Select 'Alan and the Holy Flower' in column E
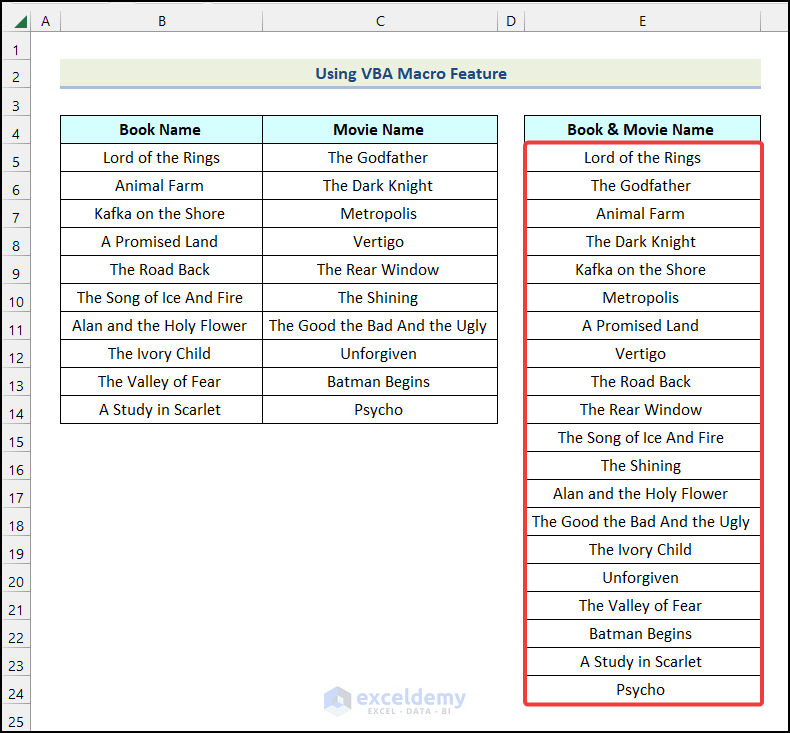 click(x=642, y=494)
